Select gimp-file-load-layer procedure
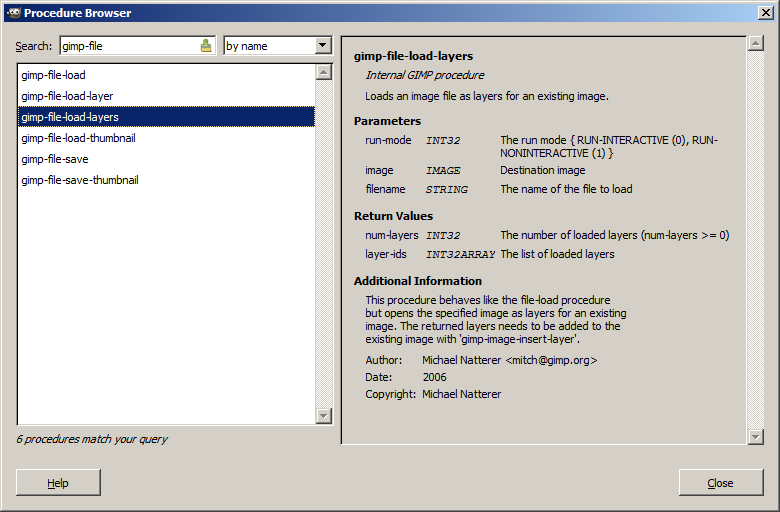 point(166,96)
